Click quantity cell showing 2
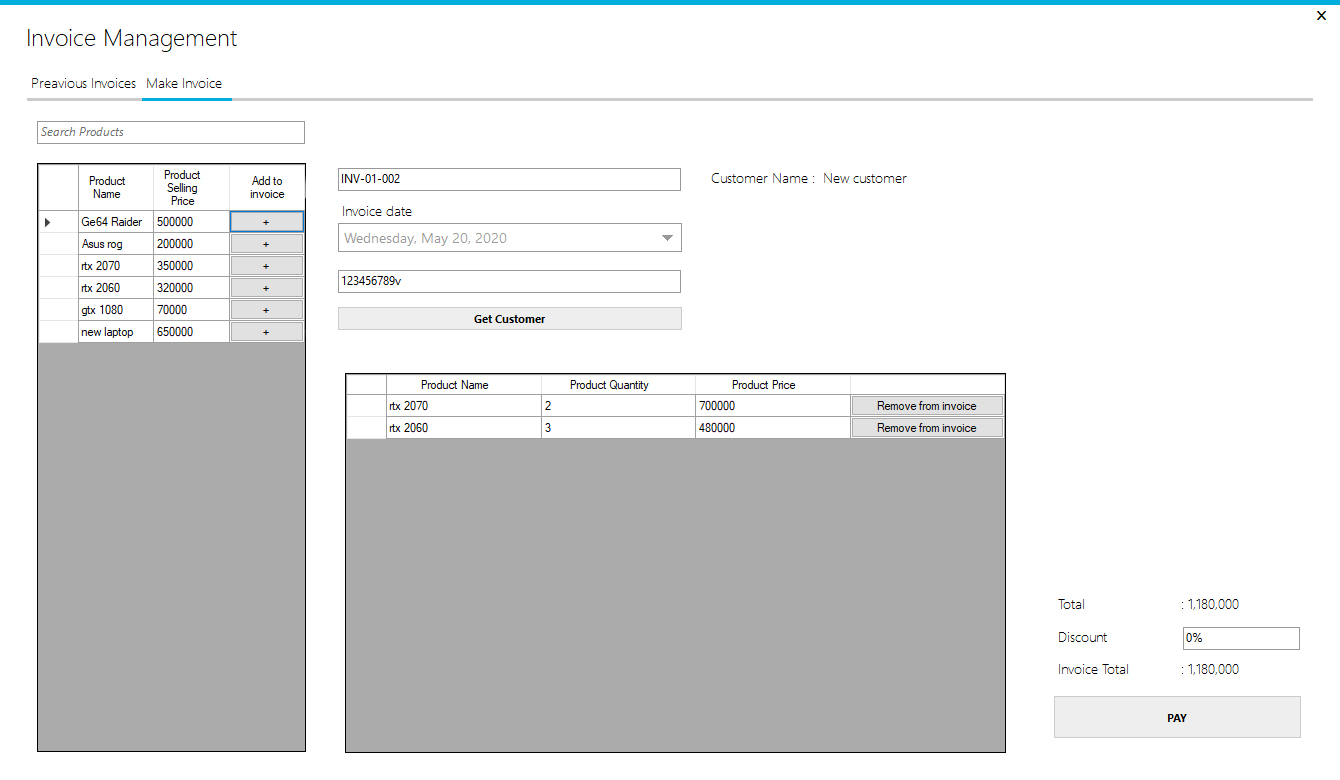Image resolution: width=1340 pixels, height=780 pixels. click(618, 406)
